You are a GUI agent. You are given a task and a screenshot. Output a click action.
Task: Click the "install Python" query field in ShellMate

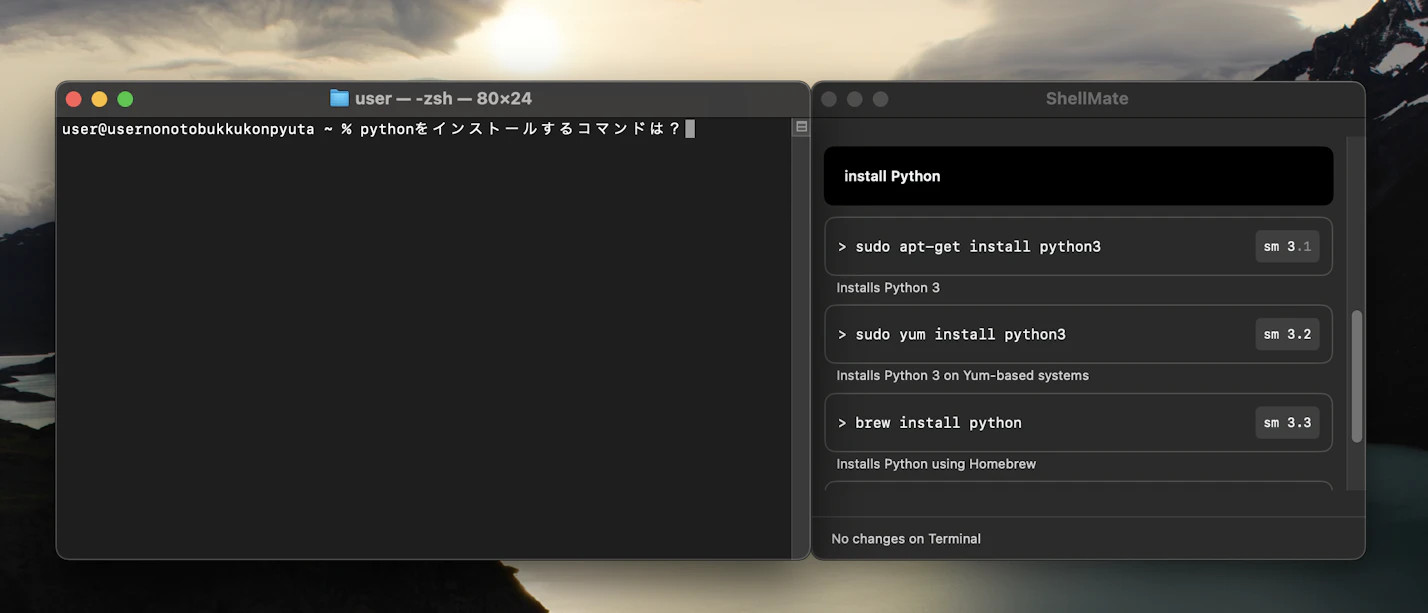tap(1078, 175)
